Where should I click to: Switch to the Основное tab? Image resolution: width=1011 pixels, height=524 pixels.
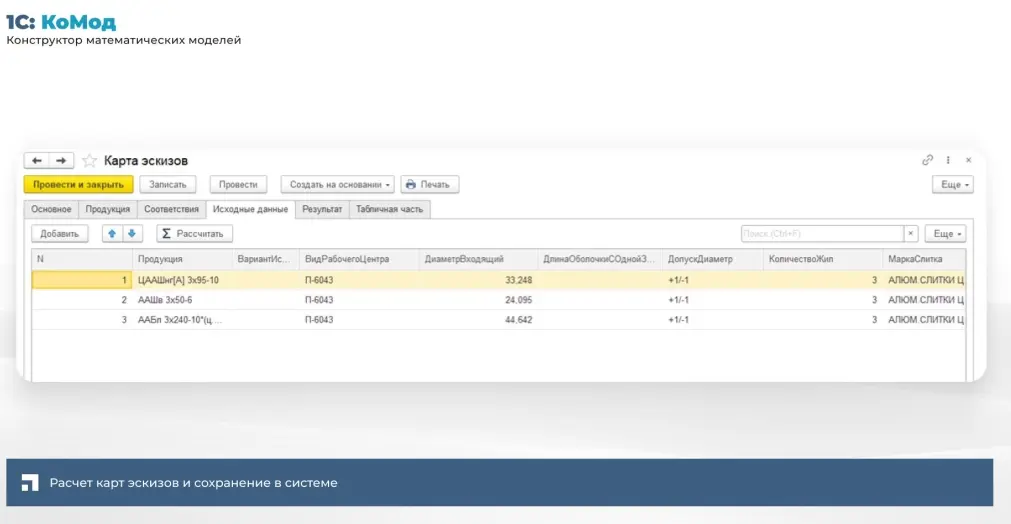tap(51, 209)
